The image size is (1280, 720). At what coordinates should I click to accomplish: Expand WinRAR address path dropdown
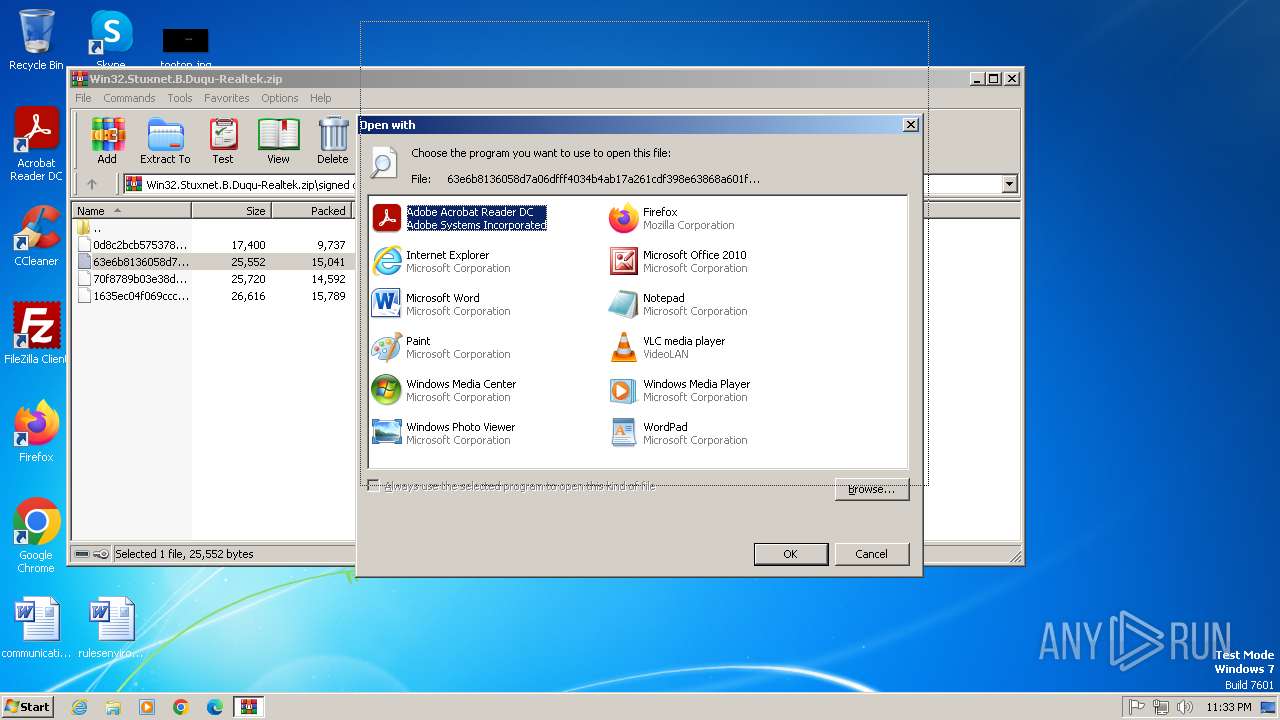click(1009, 184)
